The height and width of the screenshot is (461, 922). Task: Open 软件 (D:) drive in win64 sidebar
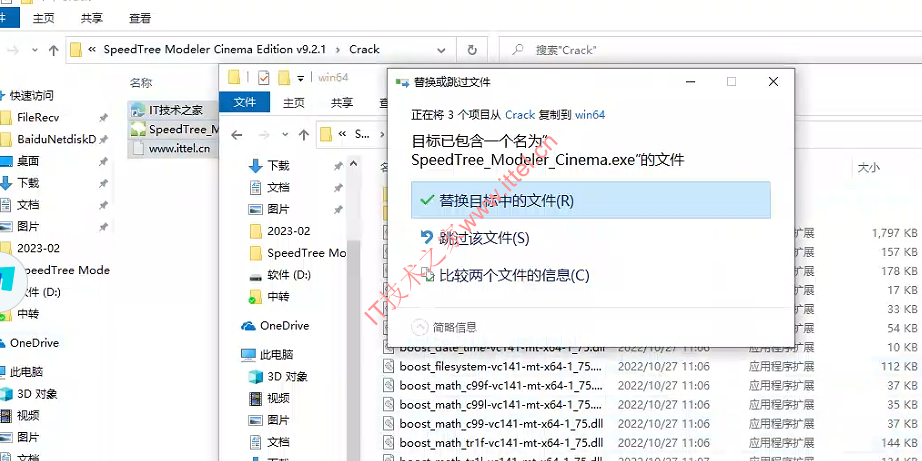pos(289,275)
